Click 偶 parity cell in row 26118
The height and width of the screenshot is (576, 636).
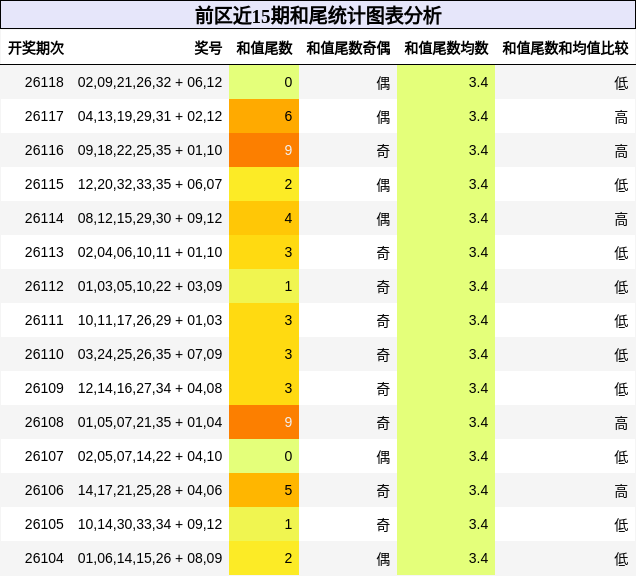[x=348, y=82]
